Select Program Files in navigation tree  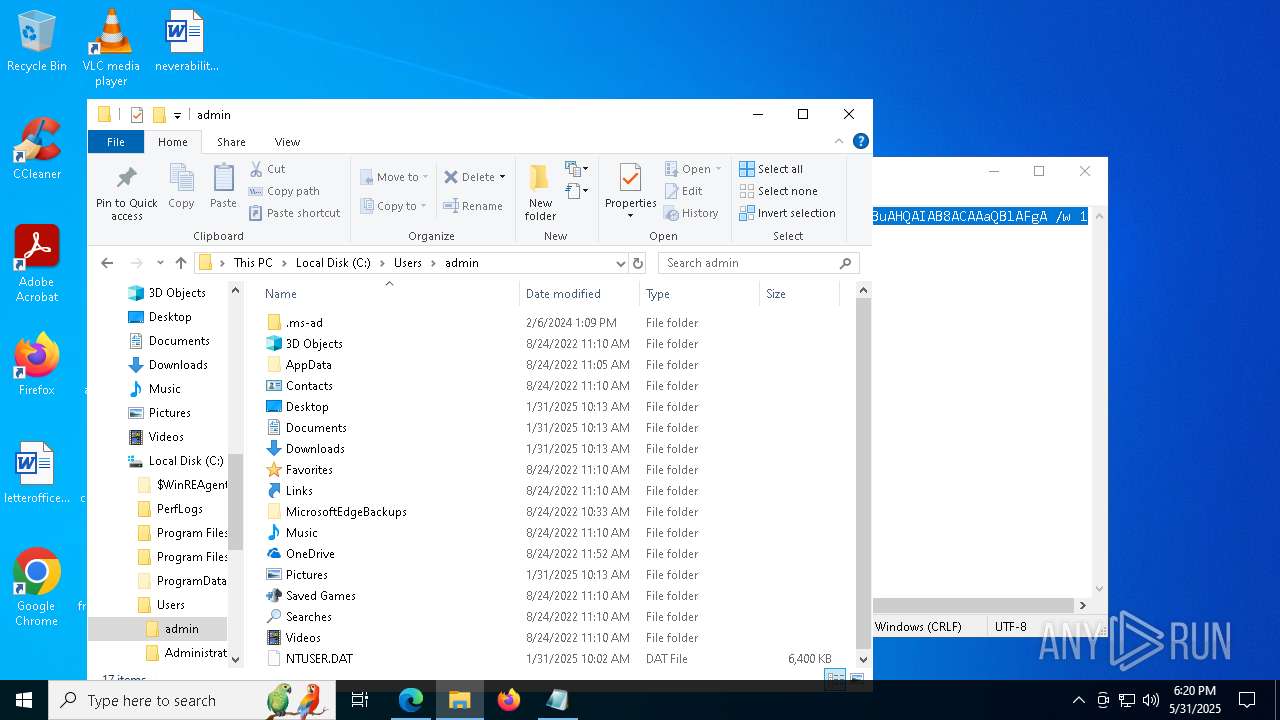pyautogui.click(x=192, y=533)
